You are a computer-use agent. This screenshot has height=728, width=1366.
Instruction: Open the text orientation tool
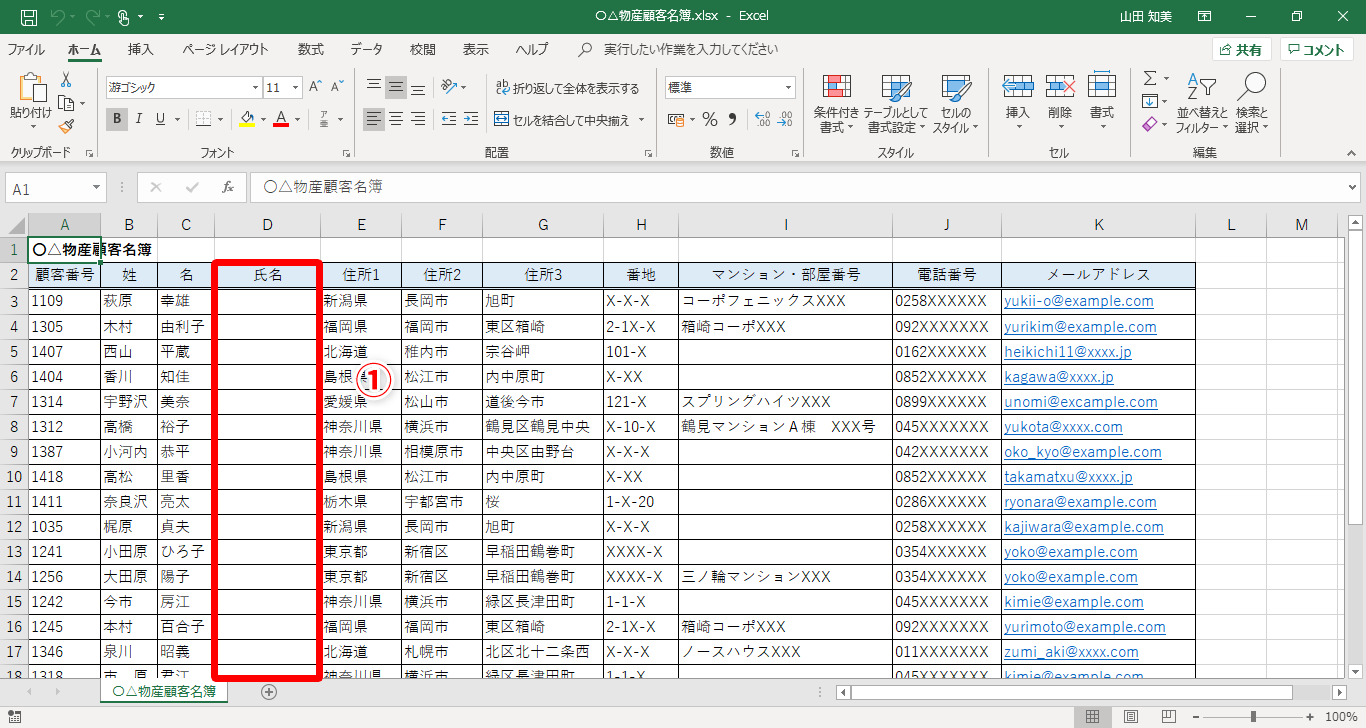point(450,87)
